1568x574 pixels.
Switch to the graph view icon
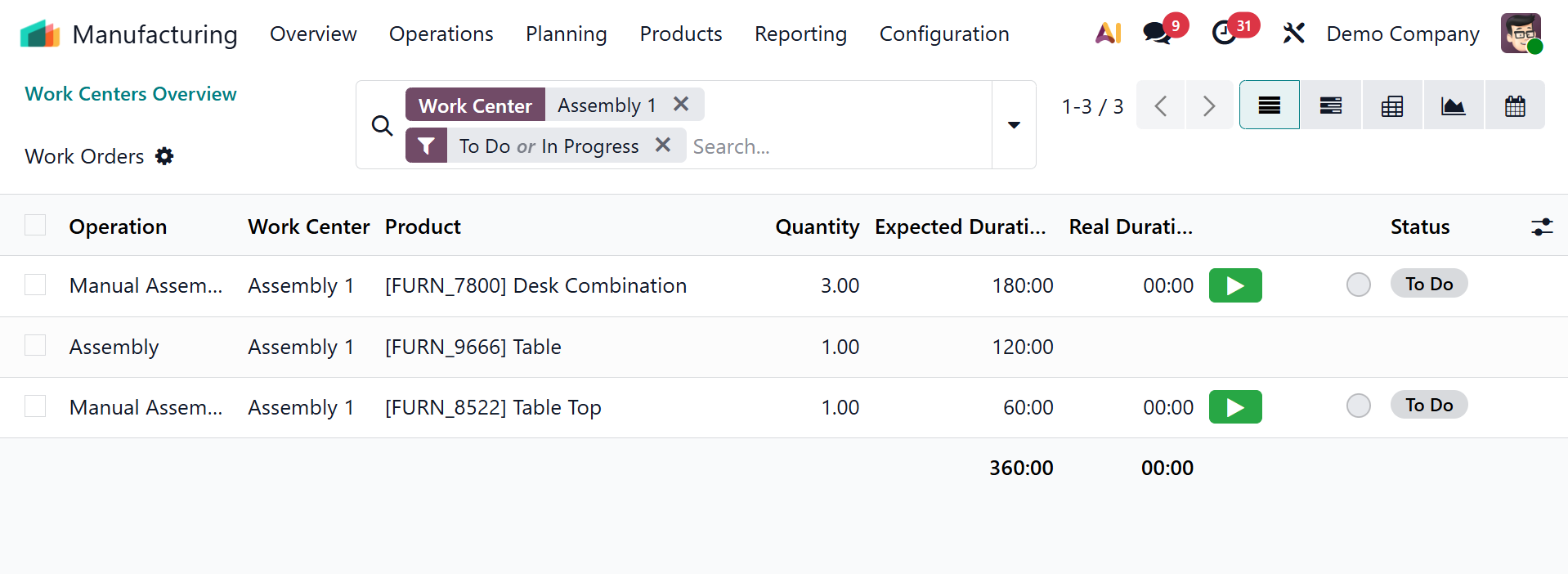tap(1453, 105)
